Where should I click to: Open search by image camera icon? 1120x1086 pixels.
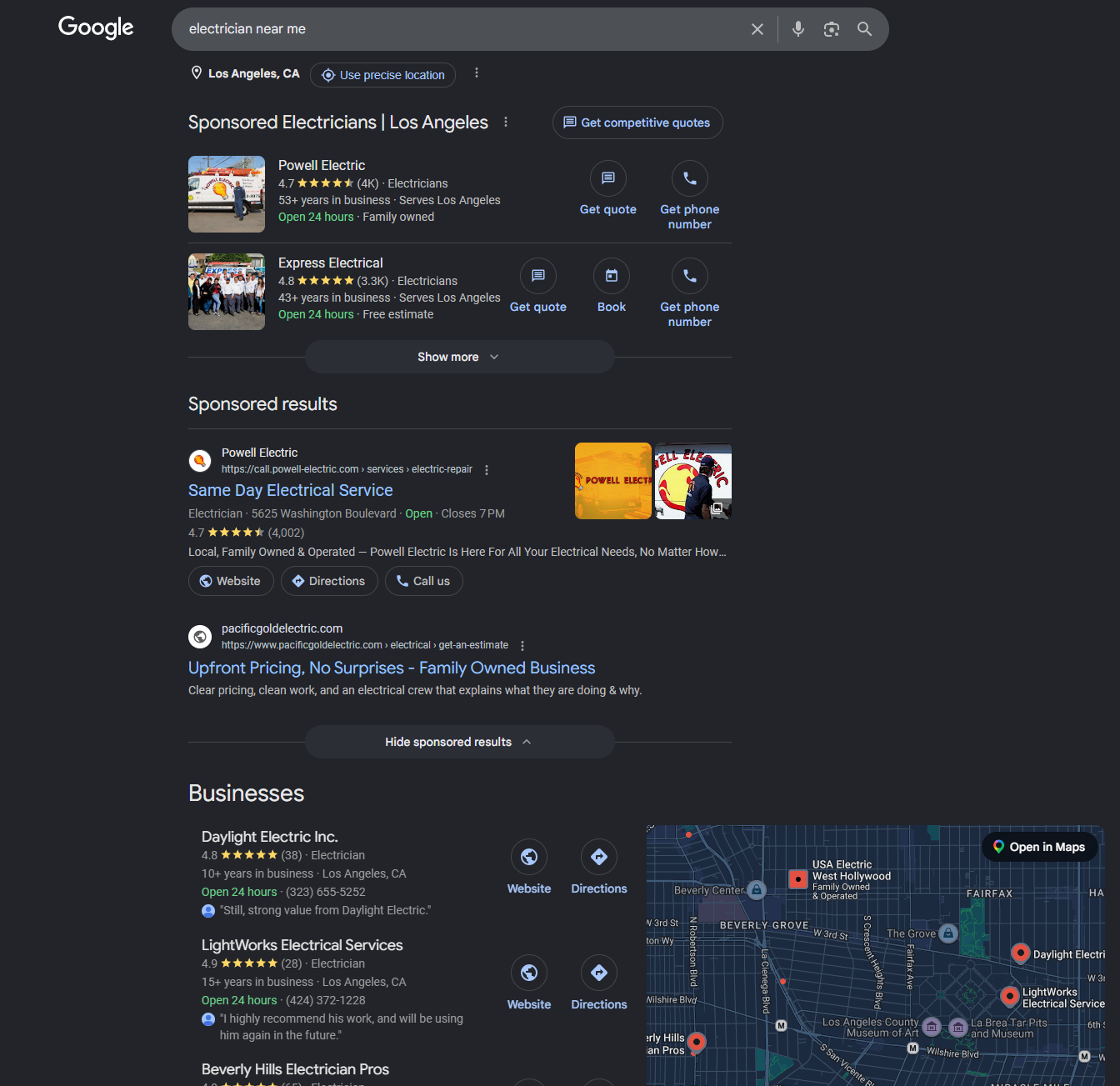[832, 29]
